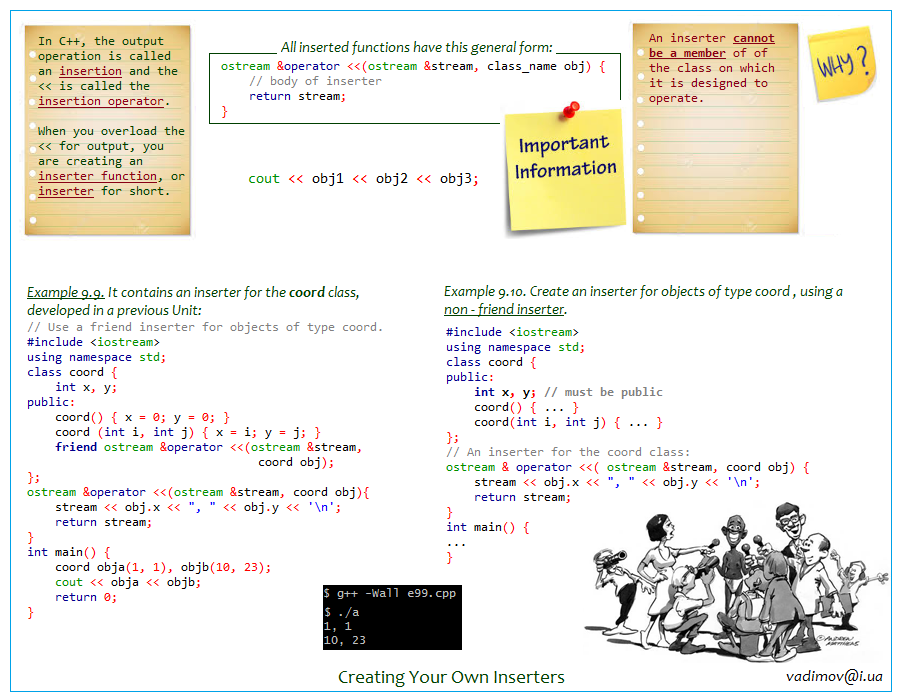Click the underlined 'be a member' text
The height and width of the screenshot is (700, 900).
pyautogui.click(x=687, y=53)
